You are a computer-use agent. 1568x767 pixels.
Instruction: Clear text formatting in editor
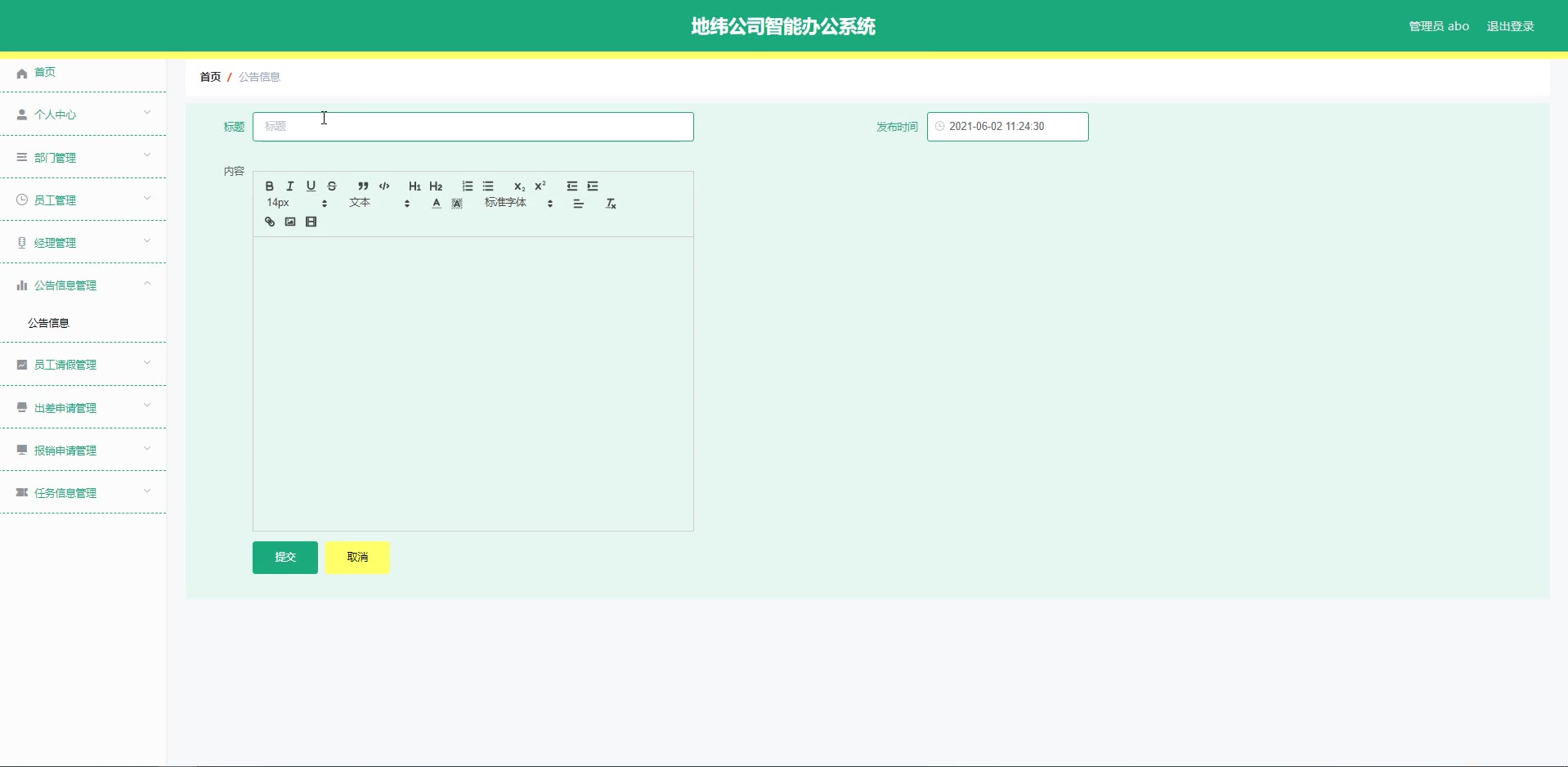(611, 204)
